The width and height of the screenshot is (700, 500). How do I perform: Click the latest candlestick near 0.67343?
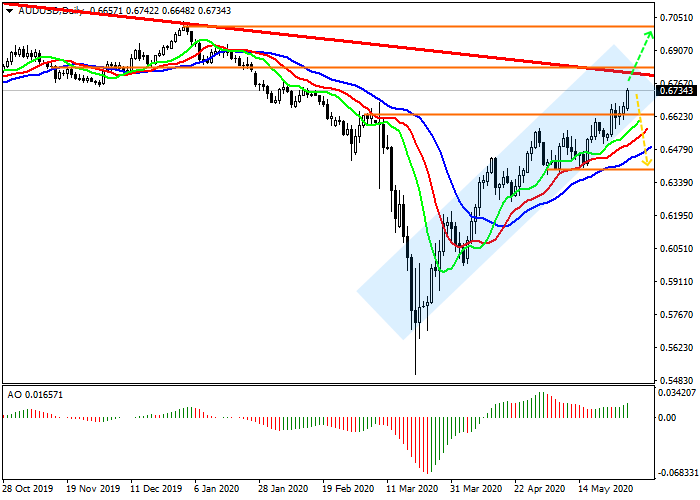click(629, 100)
